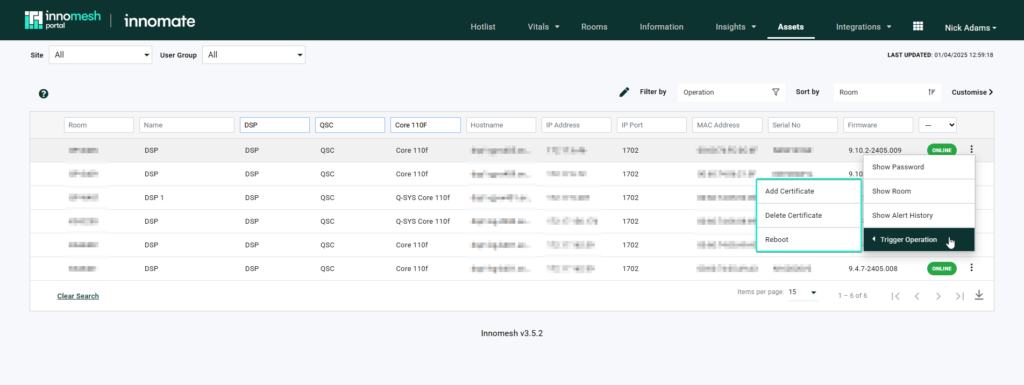
Task: Click the Clear Search link
Action: coord(78,296)
